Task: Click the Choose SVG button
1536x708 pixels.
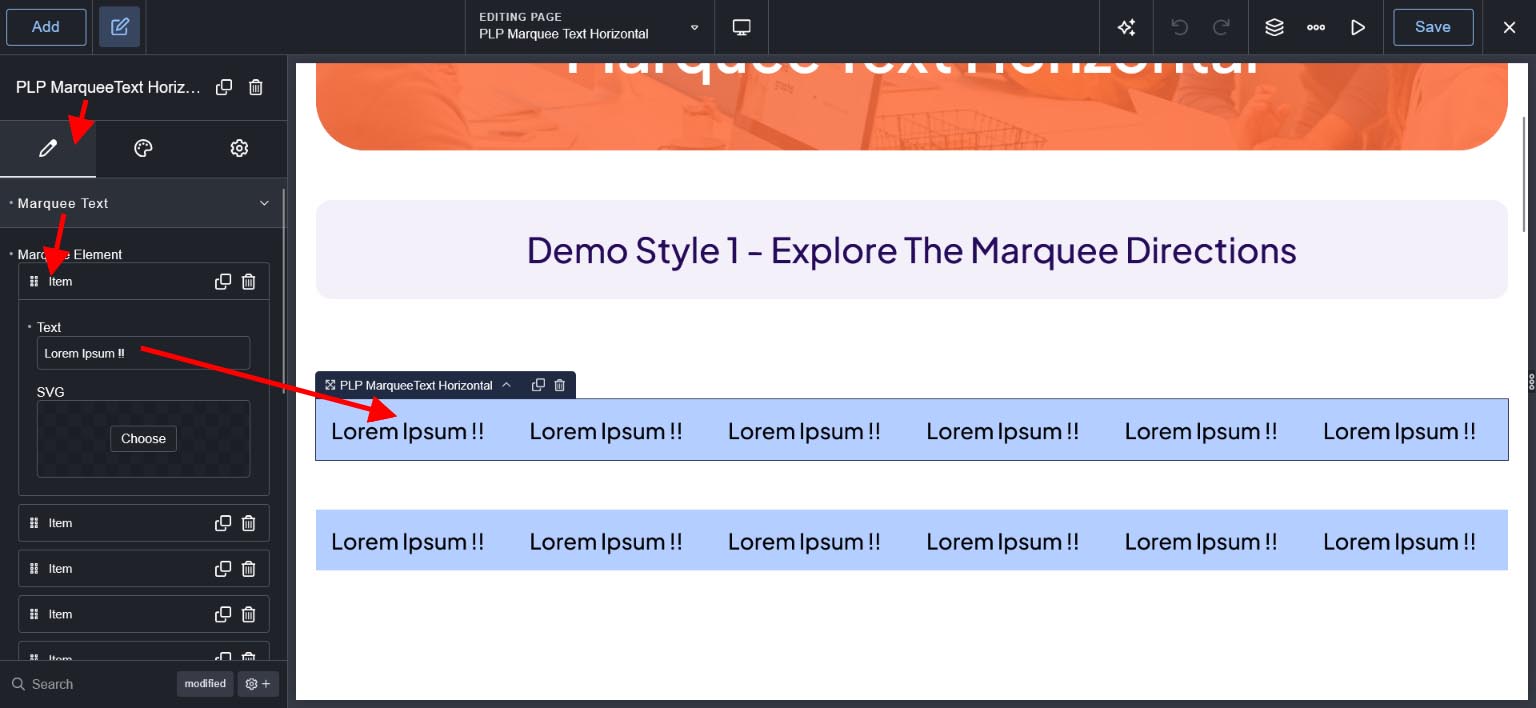Action: tap(143, 438)
